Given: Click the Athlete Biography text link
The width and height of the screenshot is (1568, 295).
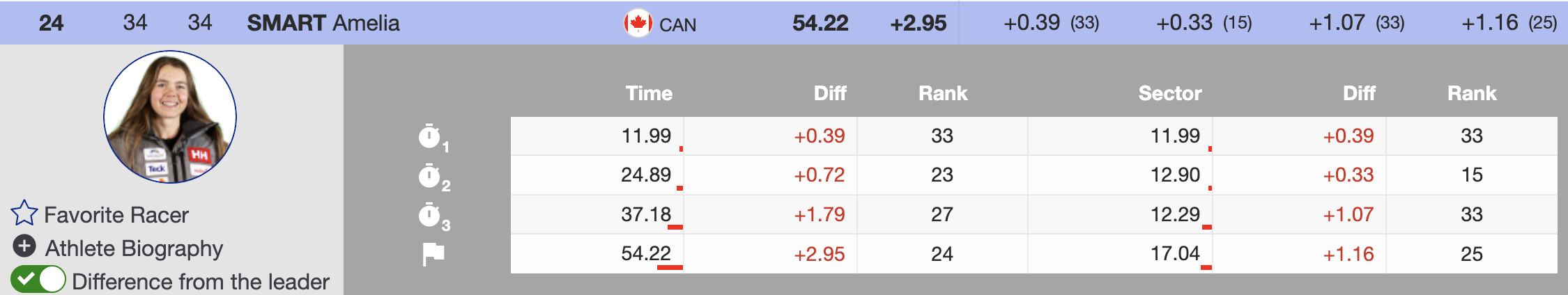Looking at the screenshot, I should 134,248.
